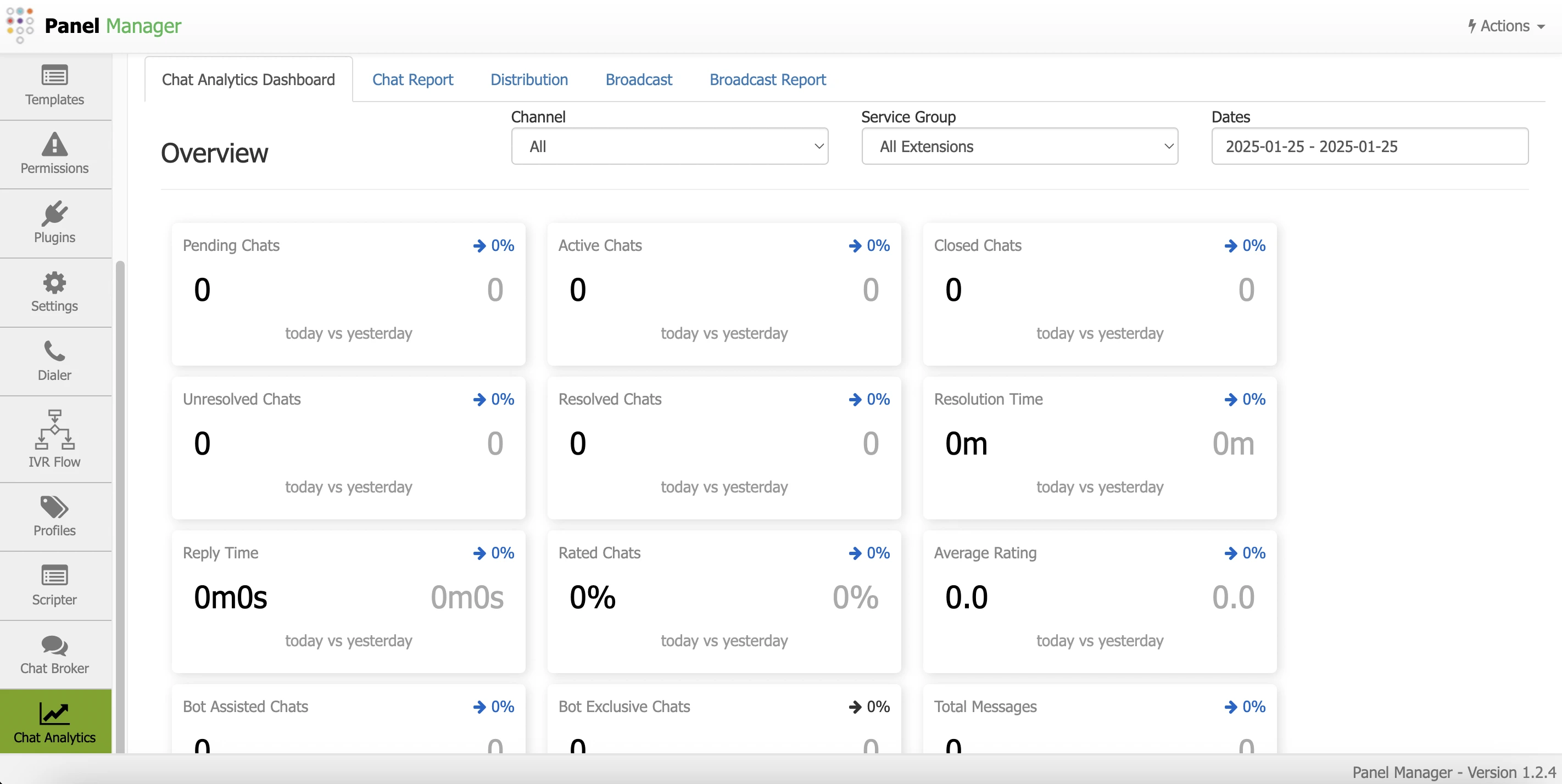Select the Dialer sidebar icon
Image resolution: width=1562 pixels, height=784 pixels.
pyautogui.click(x=54, y=361)
